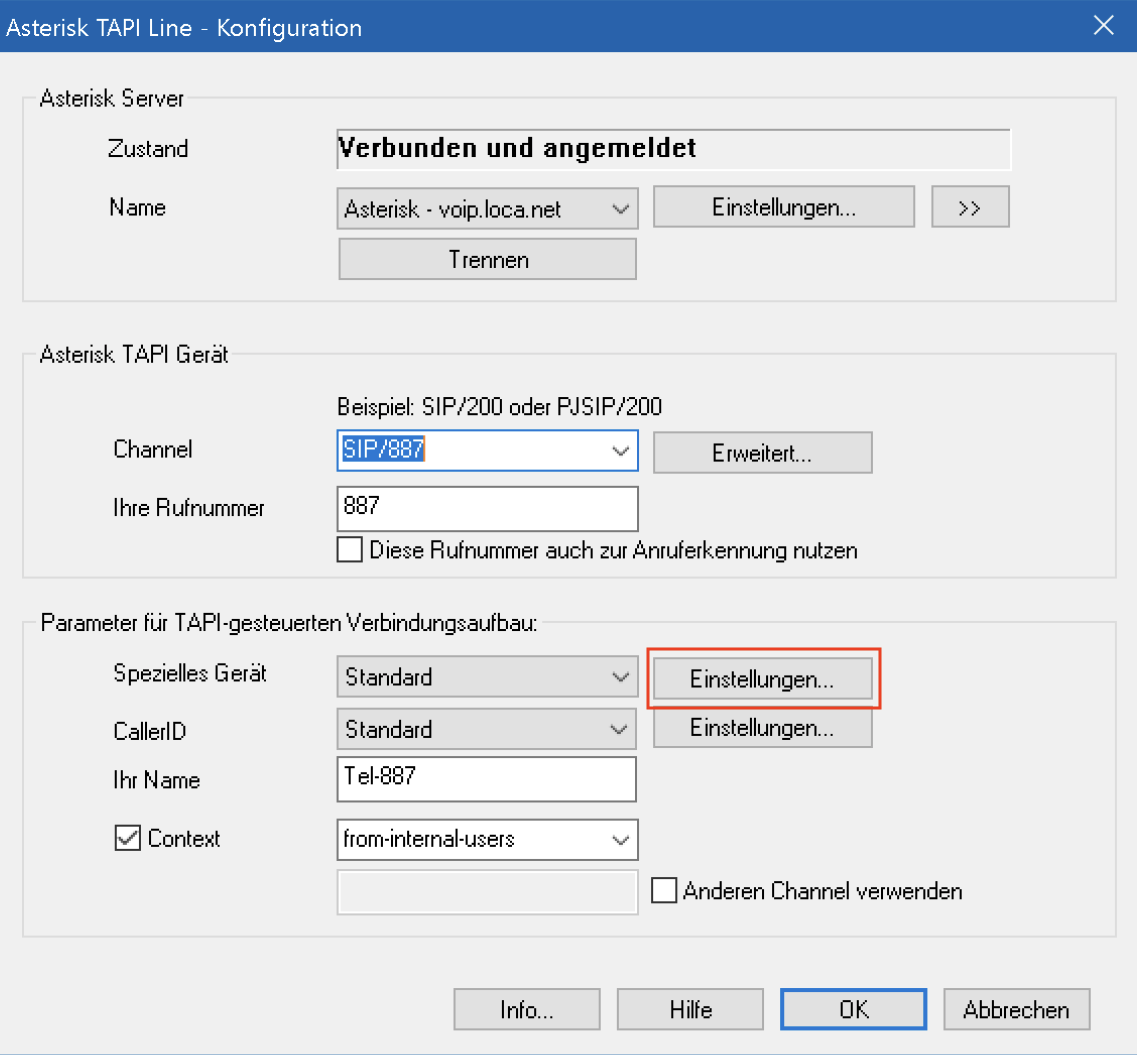Click Einstellungen beside CallerID

pyautogui.click(x=762, y=728)
